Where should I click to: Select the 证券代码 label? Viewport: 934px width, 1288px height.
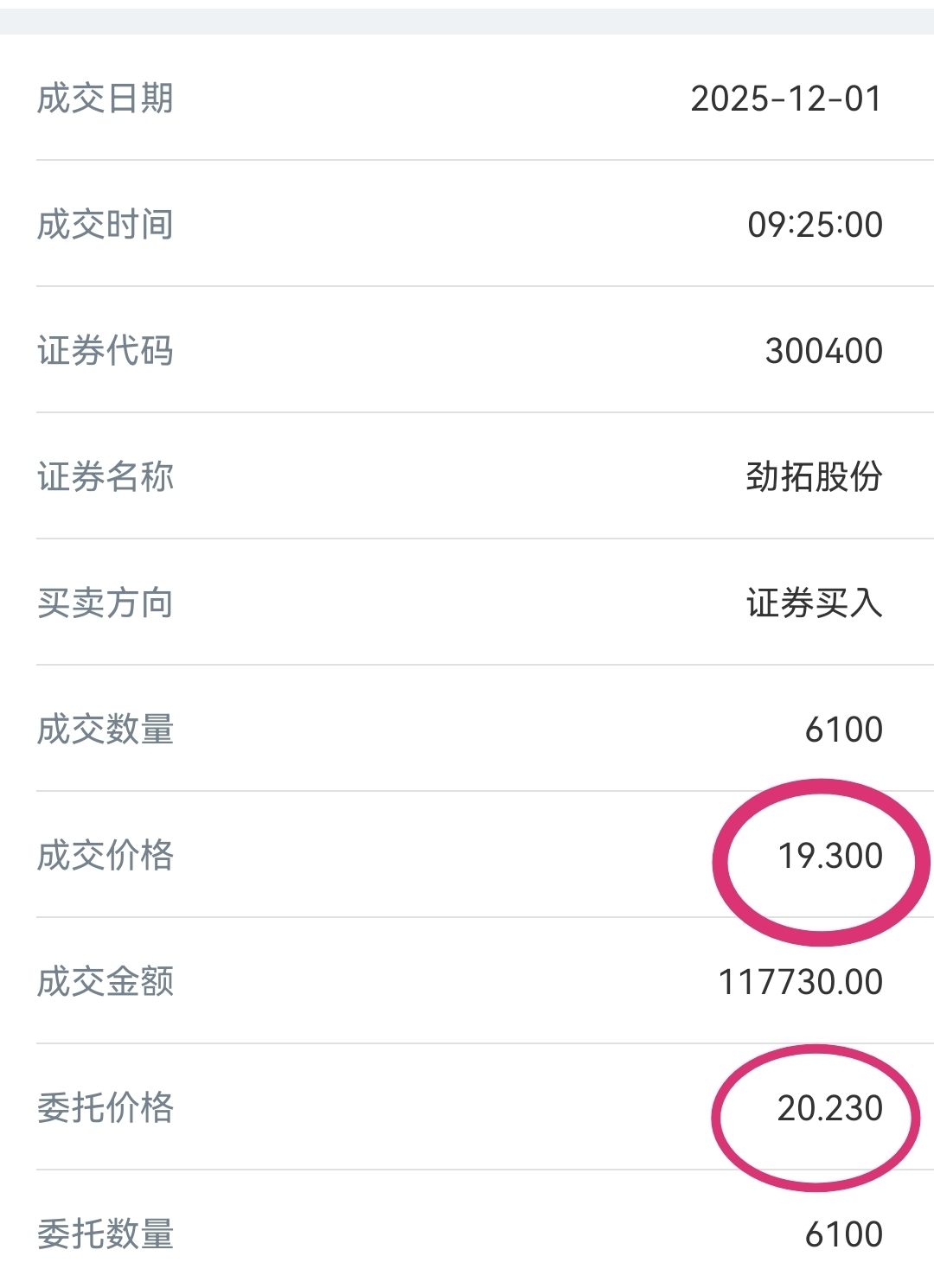(106, 351)
